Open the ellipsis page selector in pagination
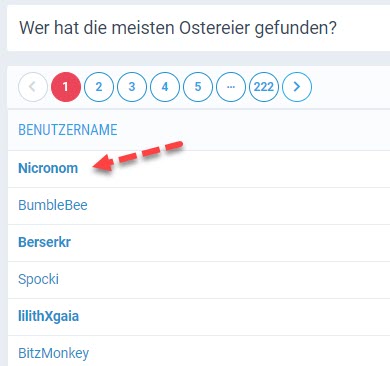Screen dimensions: 390x366 click(x=231, y=87)
